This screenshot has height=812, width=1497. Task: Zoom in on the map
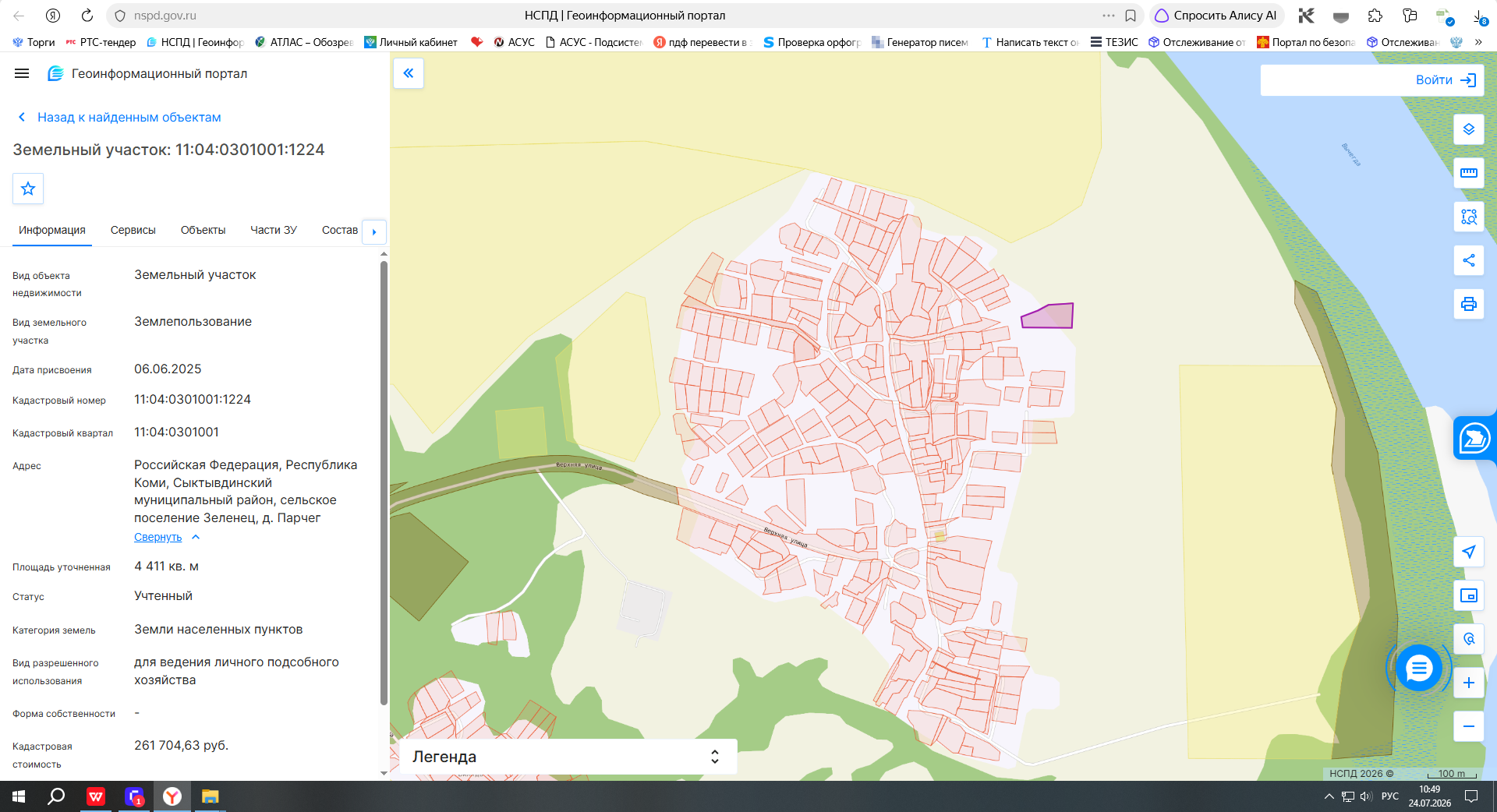pyautogui.click(x=1468, y=683)
